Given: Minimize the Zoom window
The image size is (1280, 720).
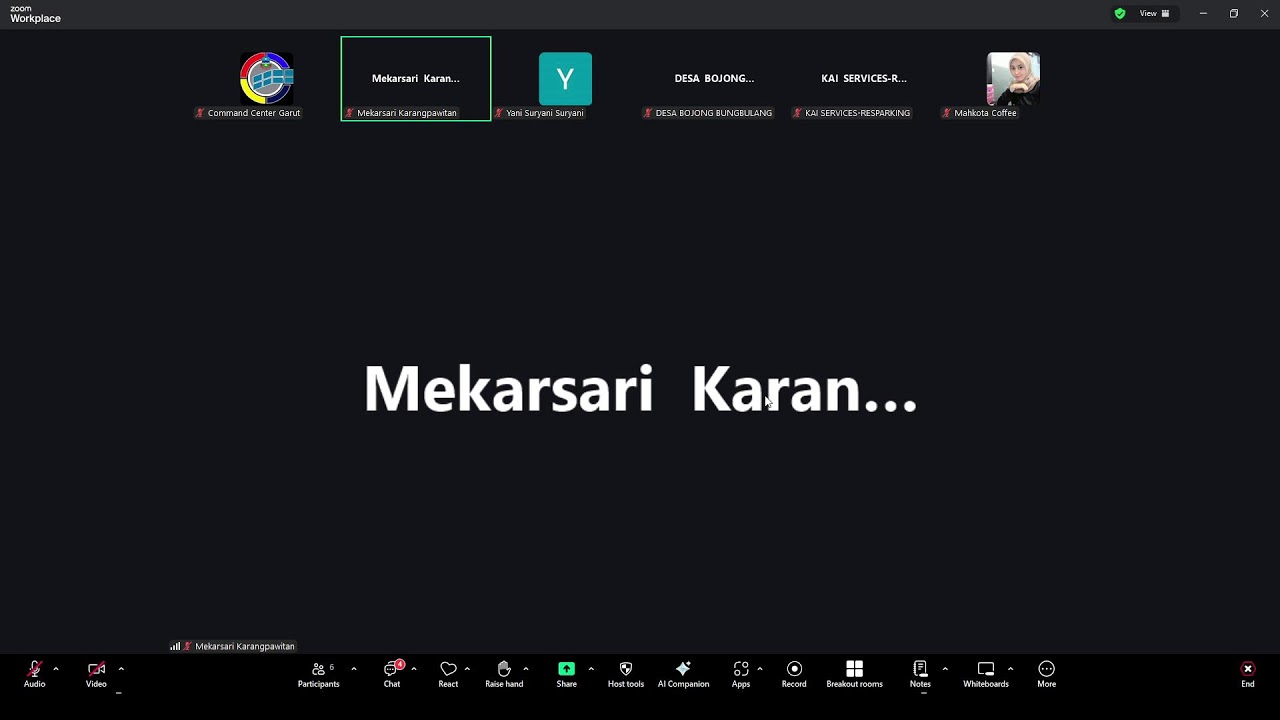Looking at the screenshot, I should point(1203,13).
